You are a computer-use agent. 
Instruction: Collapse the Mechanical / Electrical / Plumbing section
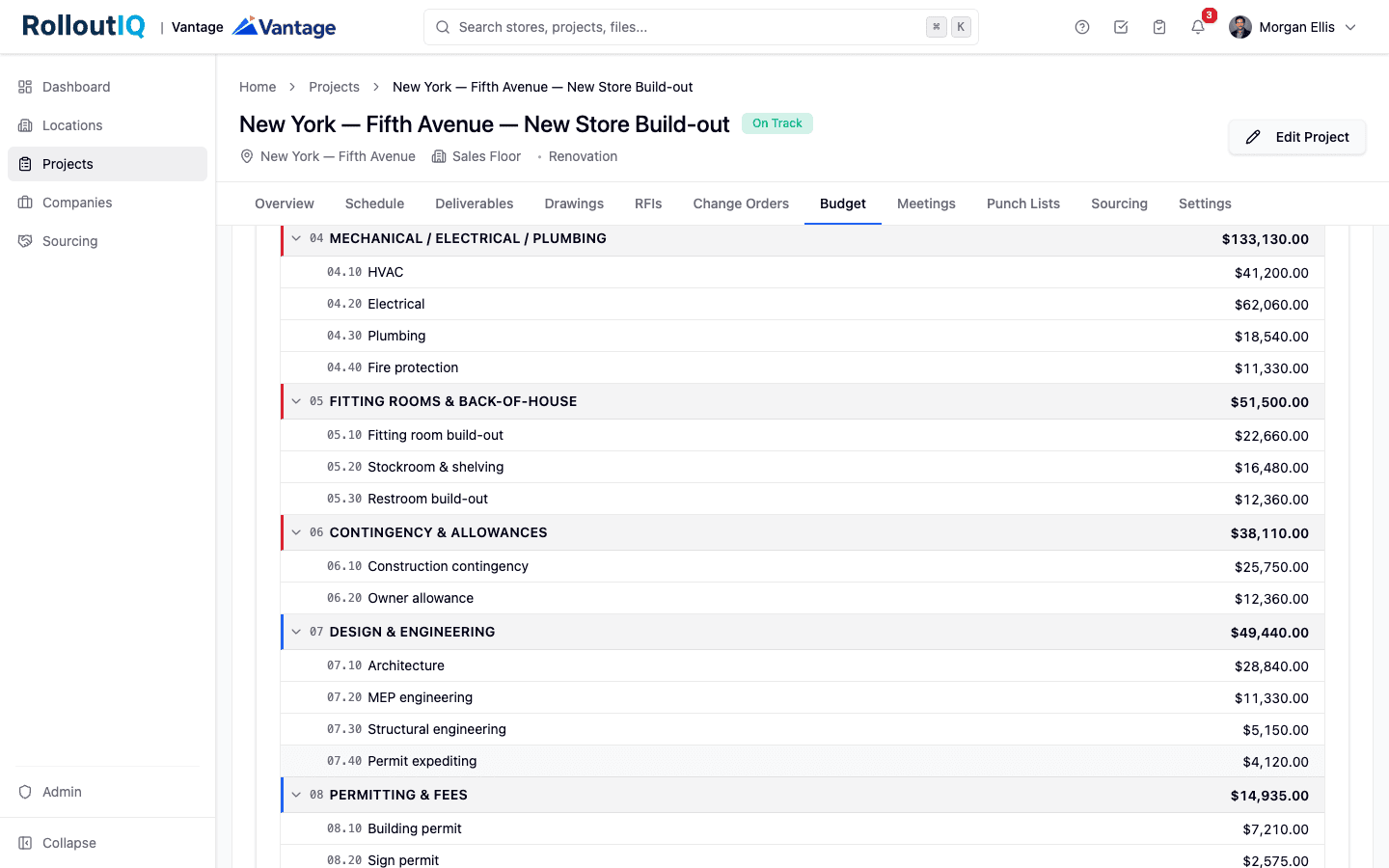click(x=296, y=238)
